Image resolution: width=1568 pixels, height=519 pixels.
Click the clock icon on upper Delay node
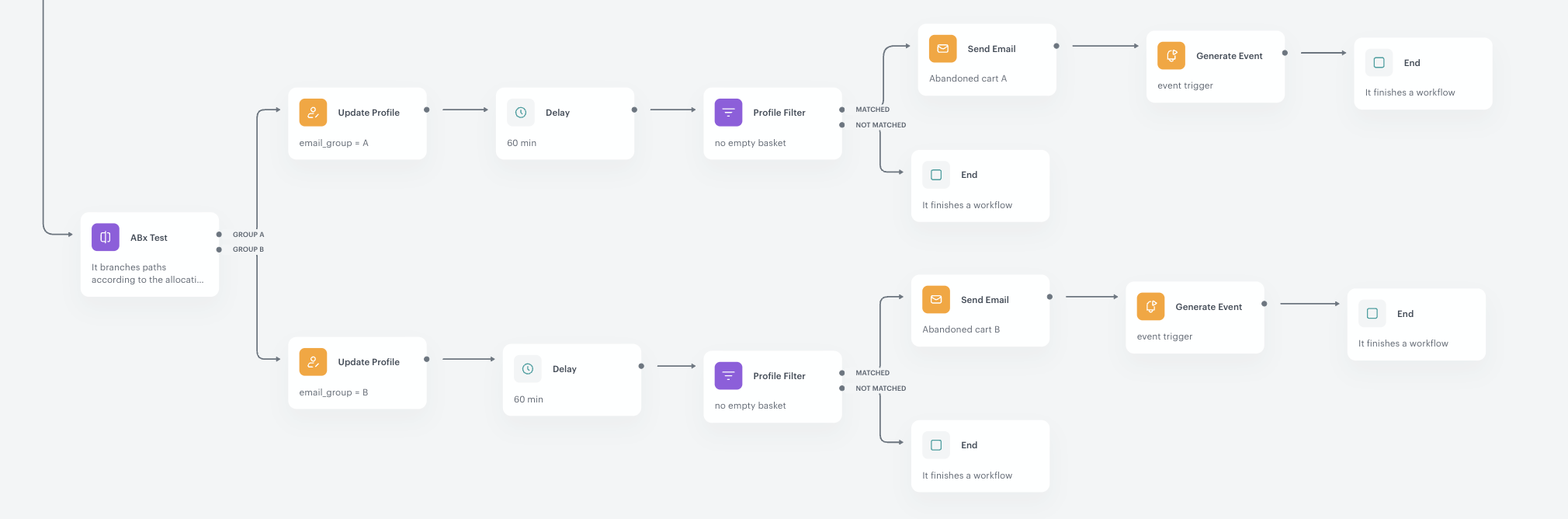click(521, 113)
